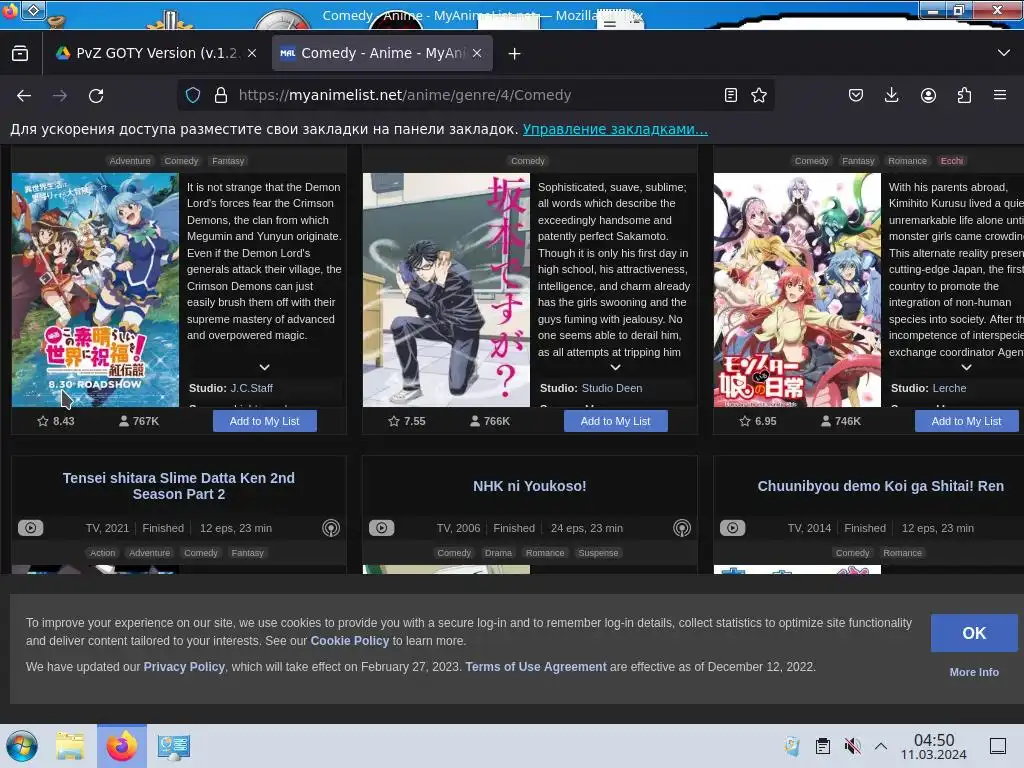Play video preview for Tensei Slime
Viewport: 1024px width, 768px height.
click(x=31, y=528)
